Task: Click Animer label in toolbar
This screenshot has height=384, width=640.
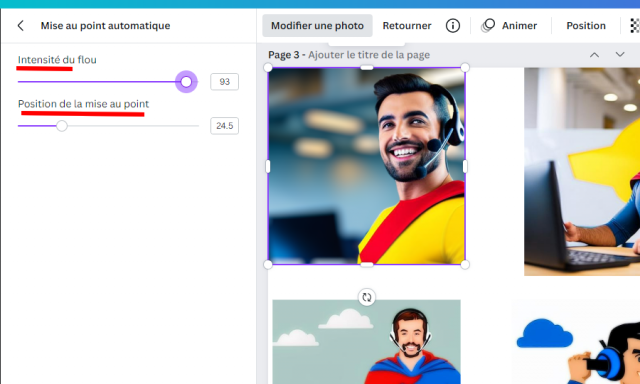Action: coord(519,26)
